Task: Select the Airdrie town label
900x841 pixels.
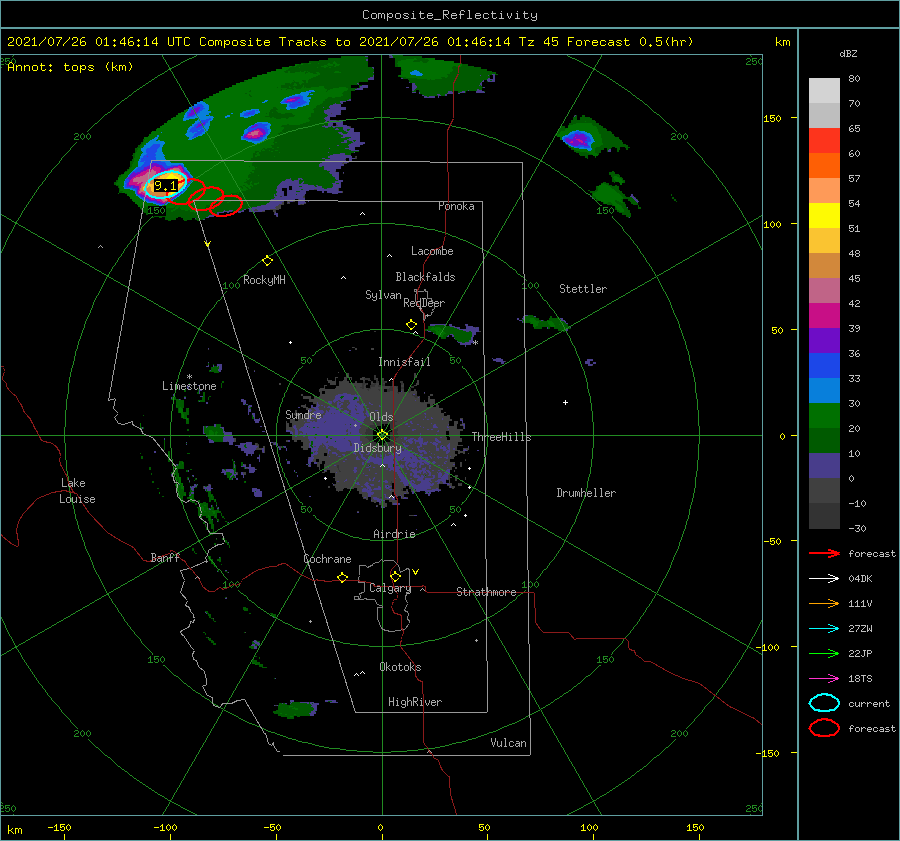Action: [x=394, y=534]
